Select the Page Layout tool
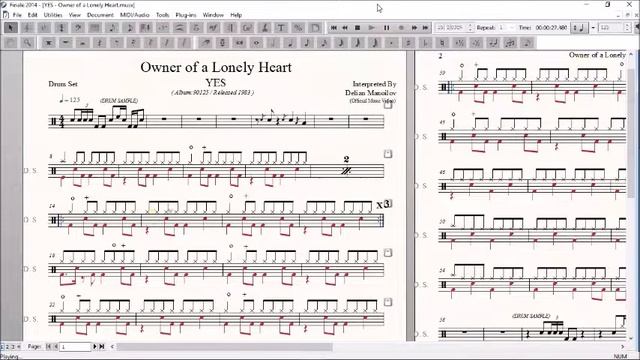 [315, 28]
